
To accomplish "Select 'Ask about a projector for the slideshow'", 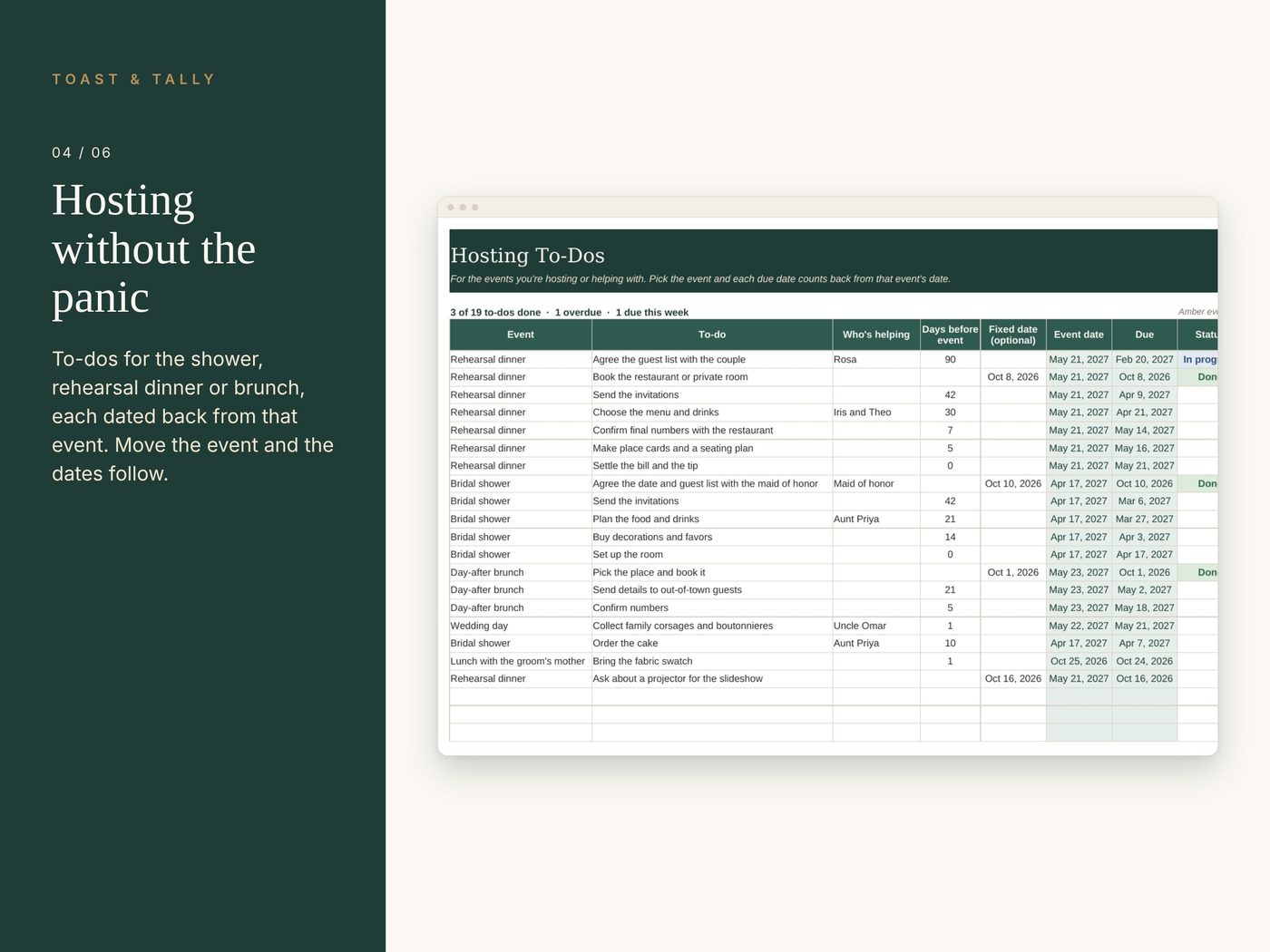I will point(712,679).
